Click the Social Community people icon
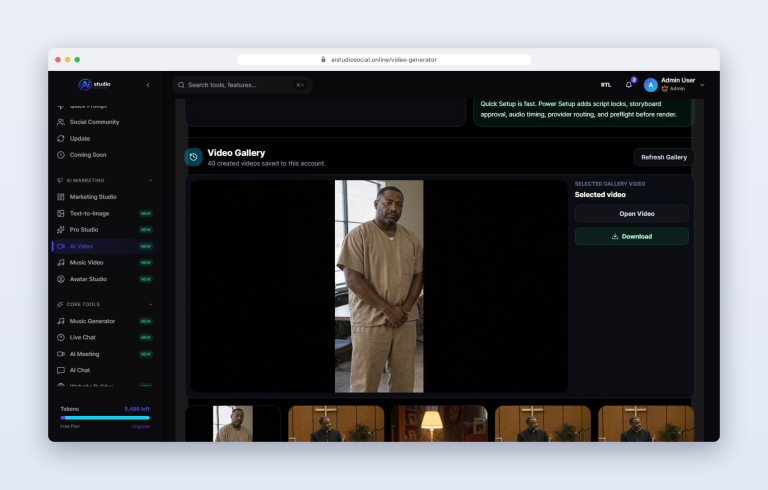The height and width of the screenshot is (490, 768). (61, 122)
